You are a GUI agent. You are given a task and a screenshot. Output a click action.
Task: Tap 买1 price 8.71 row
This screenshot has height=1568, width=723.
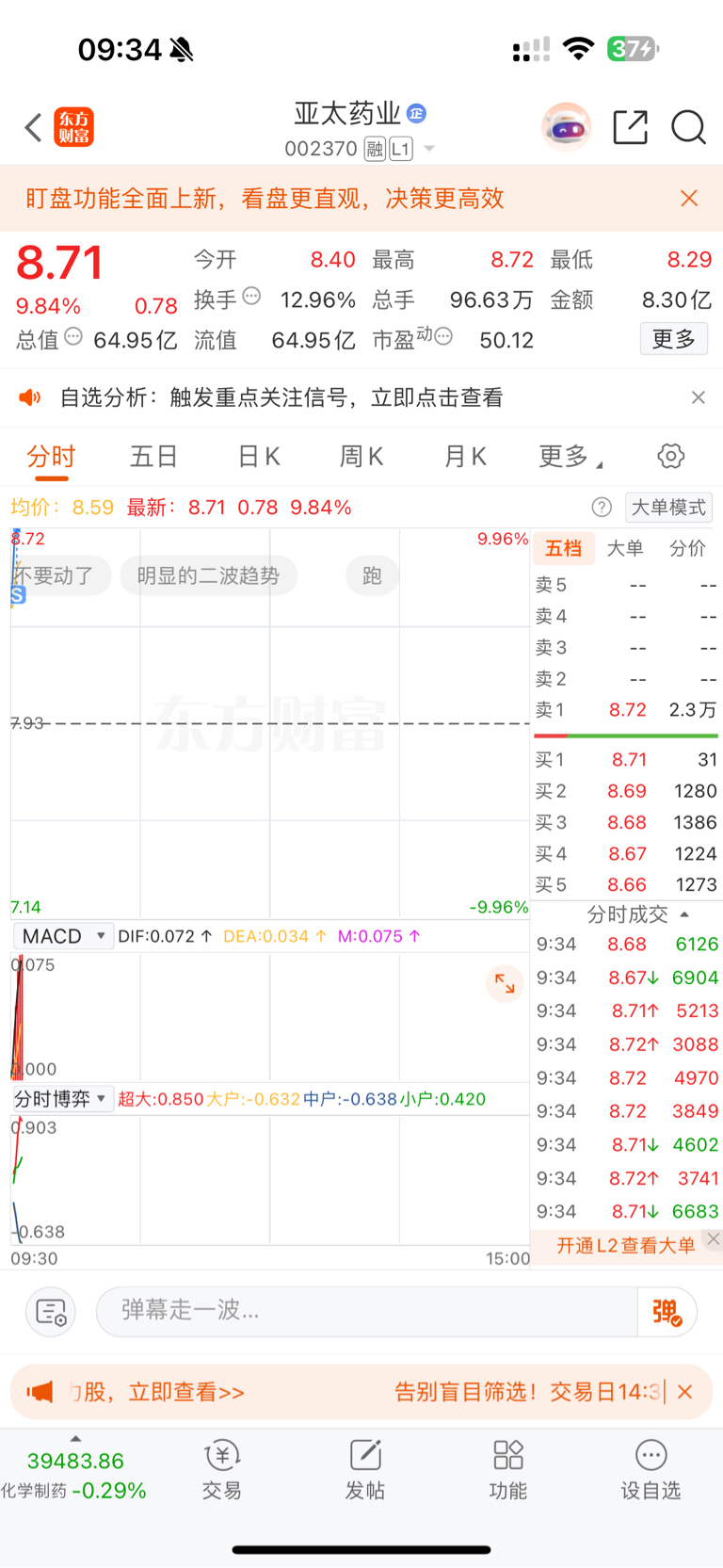tap(626, 760)
